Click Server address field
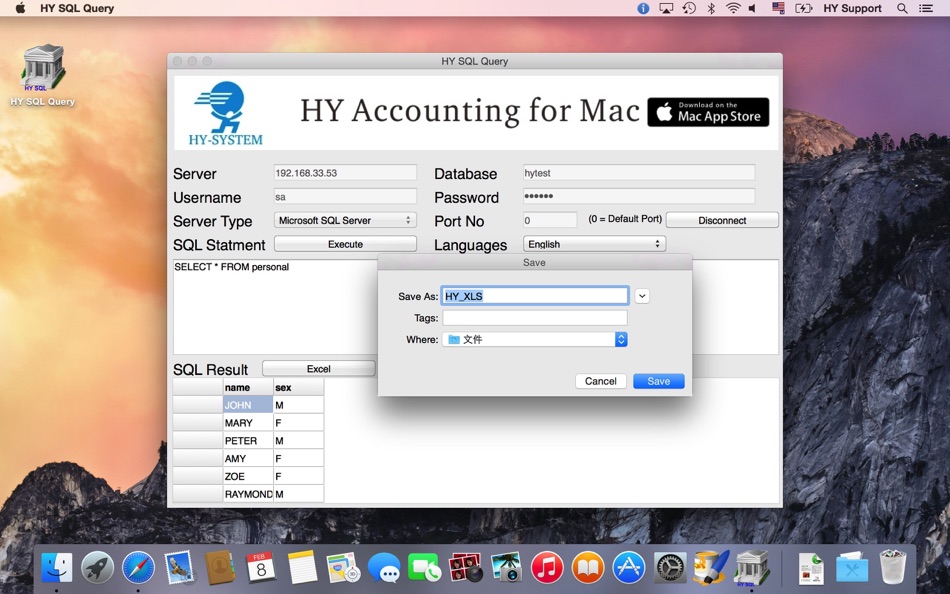This screenshot has height=594, width=950. click(345, 173)
